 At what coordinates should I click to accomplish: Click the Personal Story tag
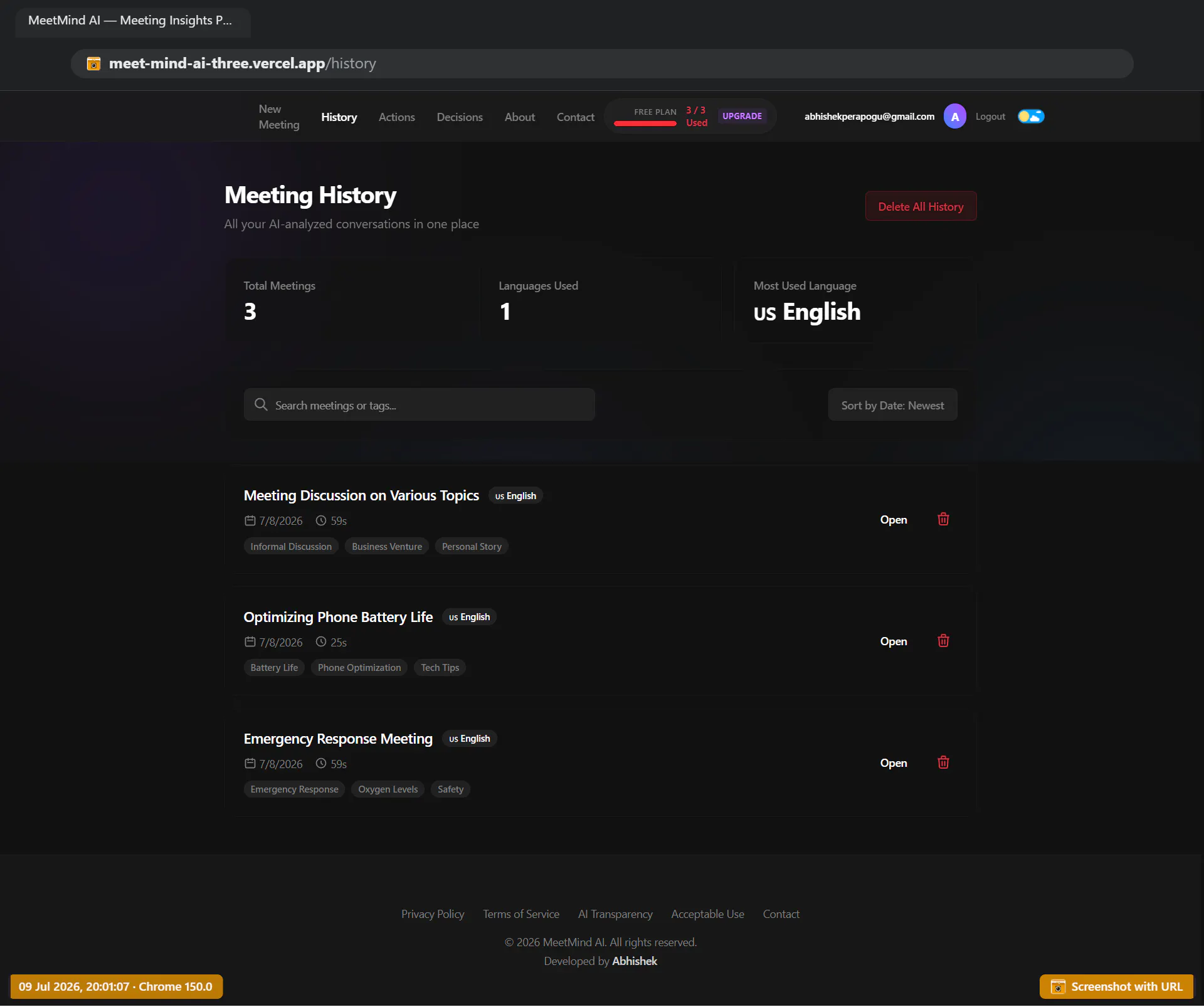pyautogui.click(x=472, y=547)
